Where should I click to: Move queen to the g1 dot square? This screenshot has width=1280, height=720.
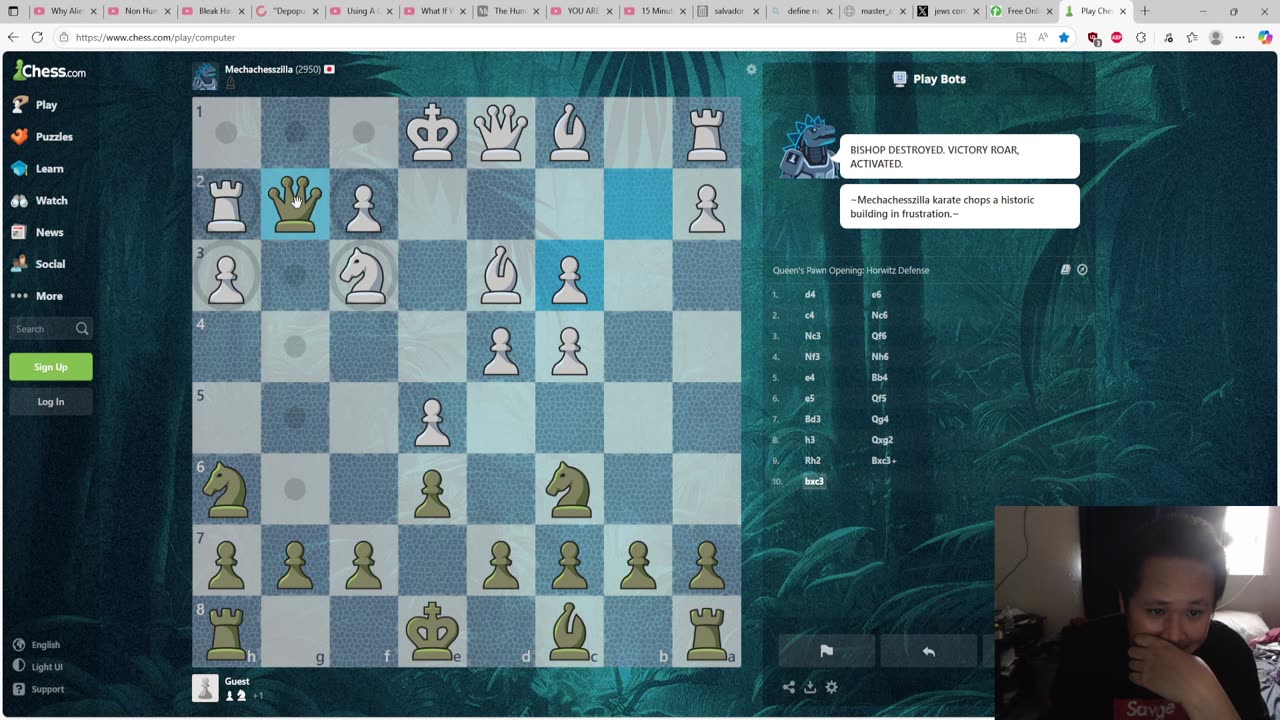(295, 132)
